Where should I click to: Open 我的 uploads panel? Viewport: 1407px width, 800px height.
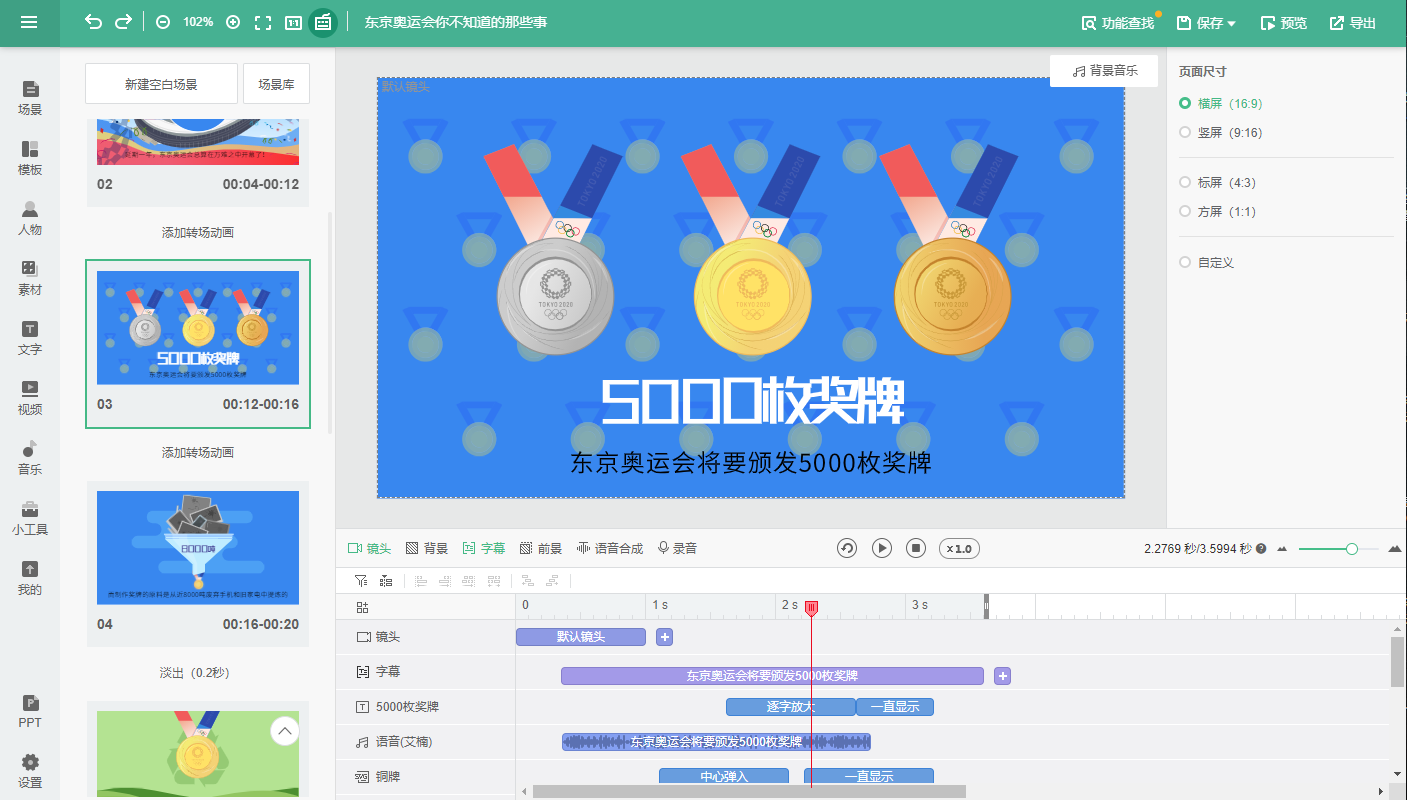pos(30,578)
